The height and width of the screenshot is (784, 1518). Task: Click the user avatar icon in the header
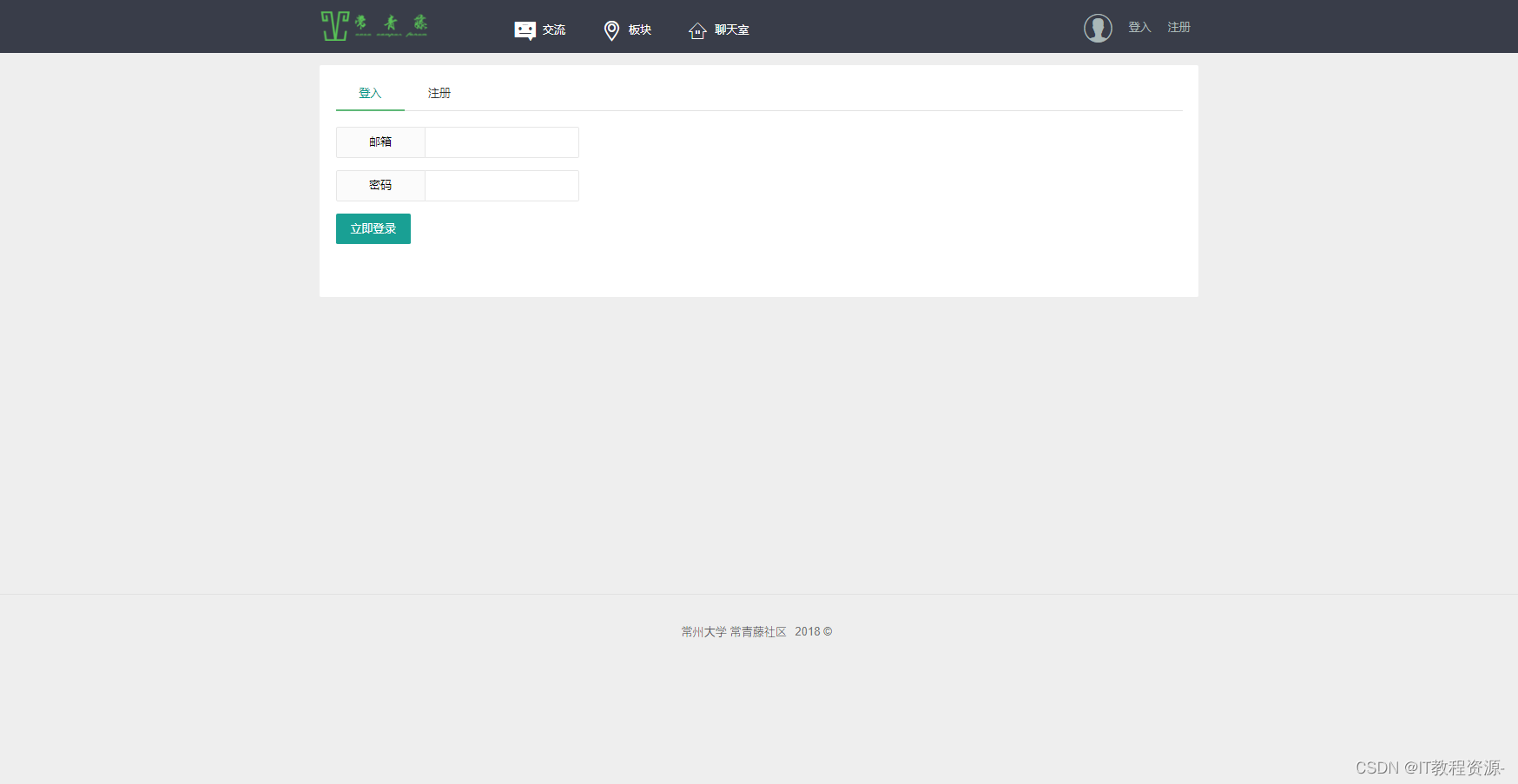(x=1098, y=28)
